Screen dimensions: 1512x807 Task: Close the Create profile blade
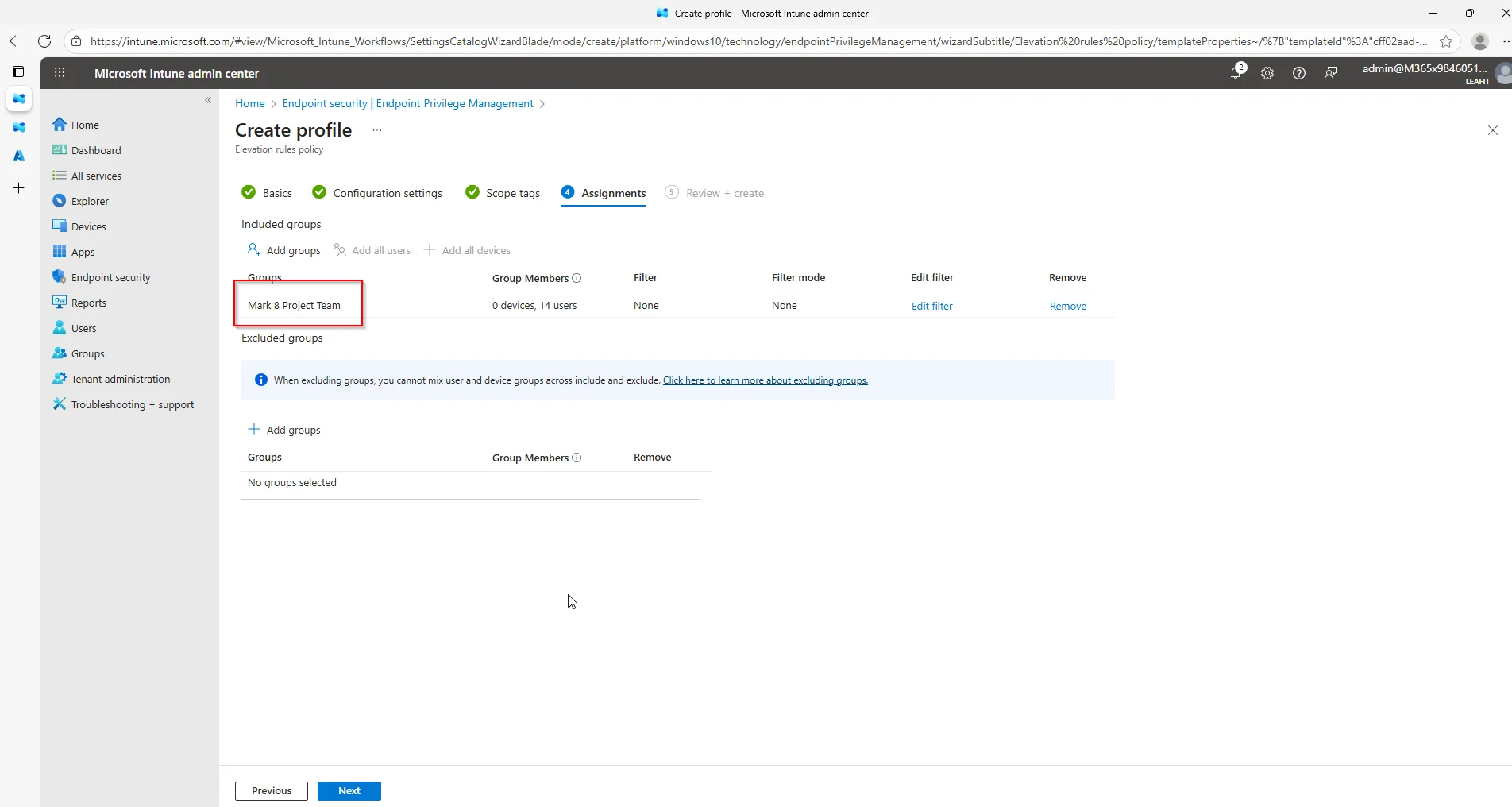[x=1493, y=130]
